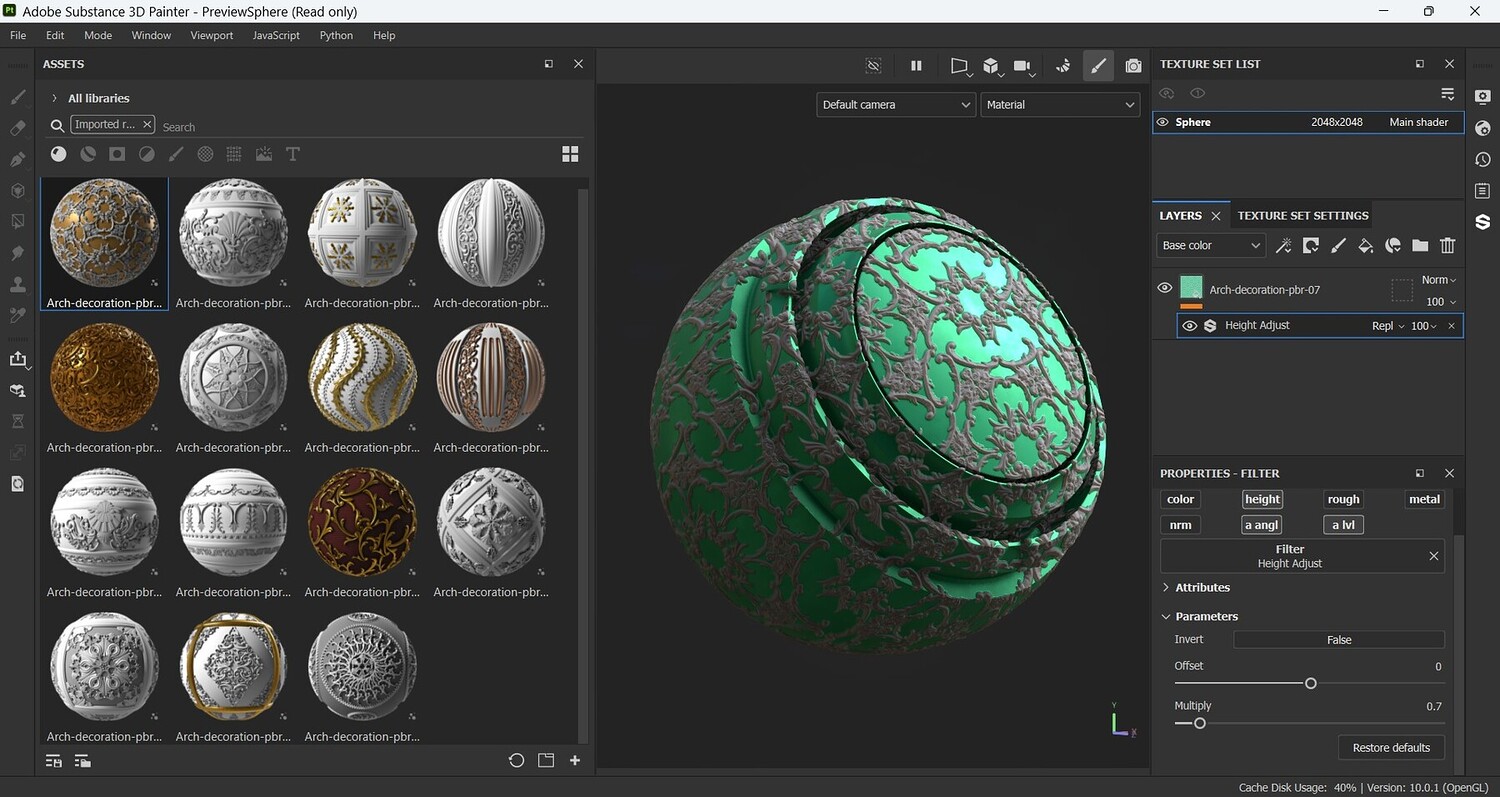Filter assets by Fonts T icon
This screenshot has height=797, width=1500.
pos(293,154)
